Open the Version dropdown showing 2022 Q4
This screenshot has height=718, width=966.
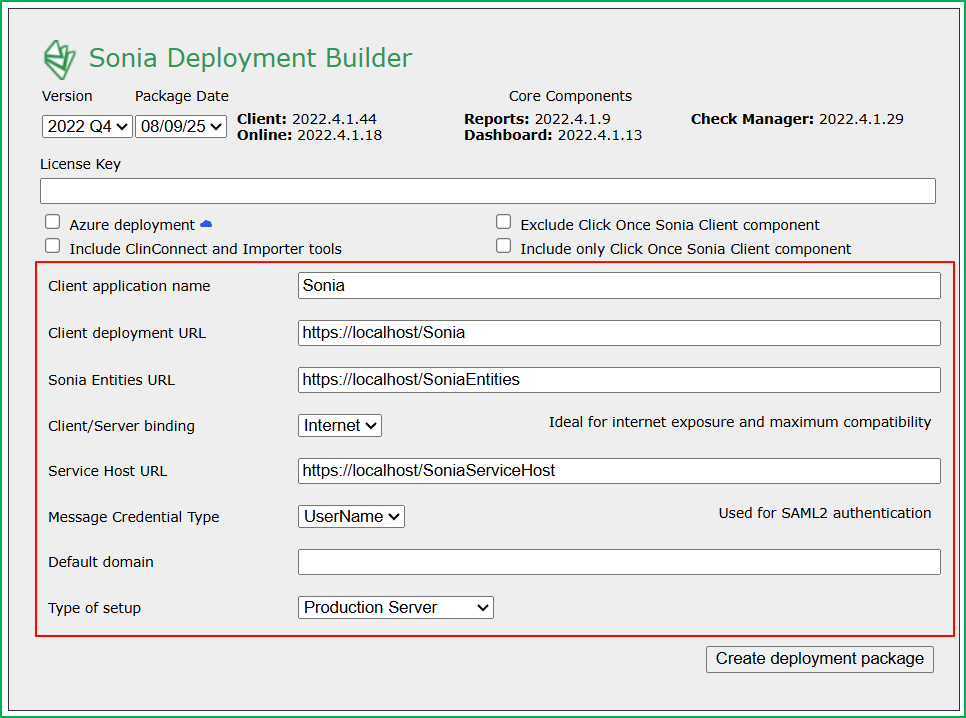click(x=87, y=126)
